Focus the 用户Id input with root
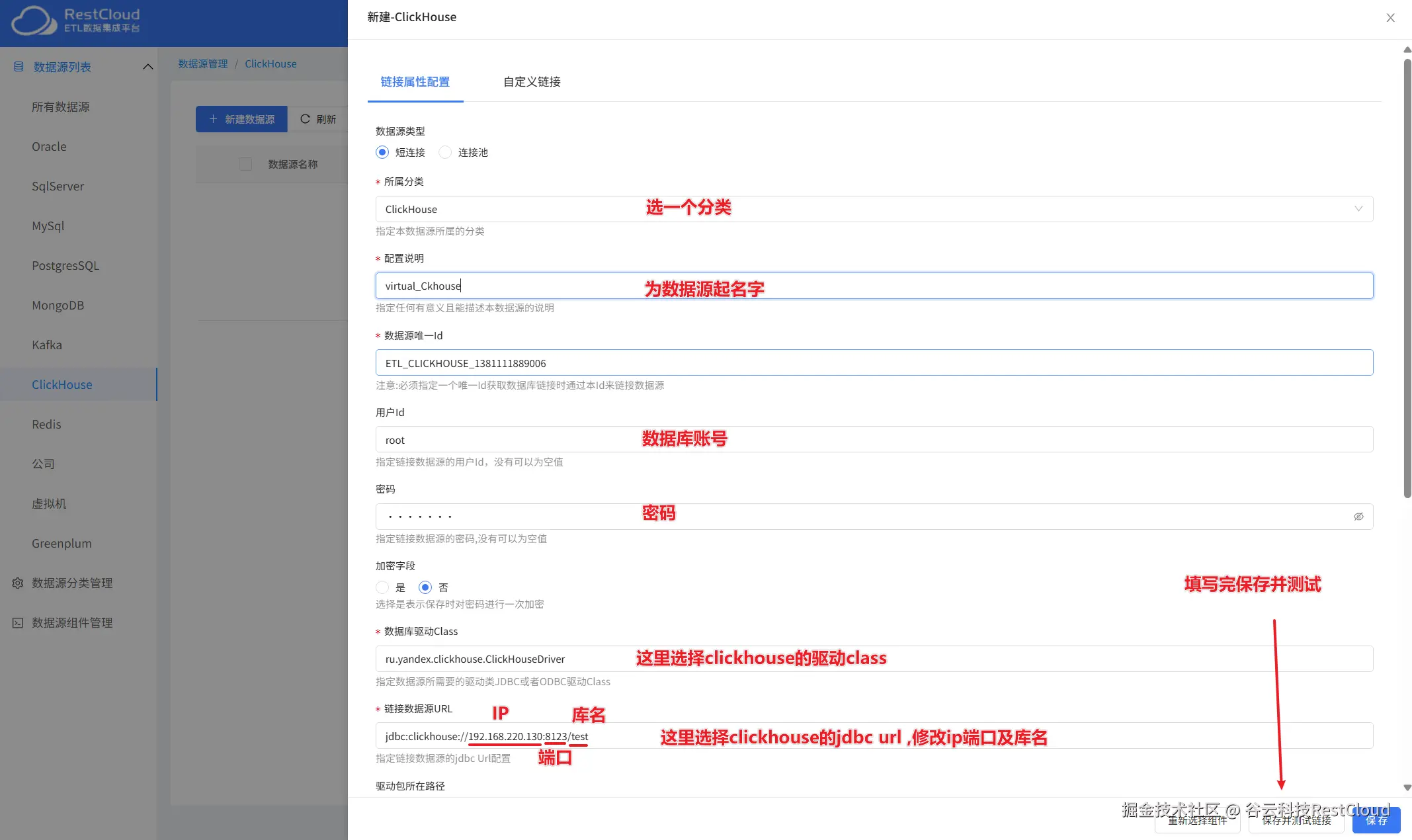Image resolution: width=1412 pixels, height=840 pixels. (x=874, y=439)
